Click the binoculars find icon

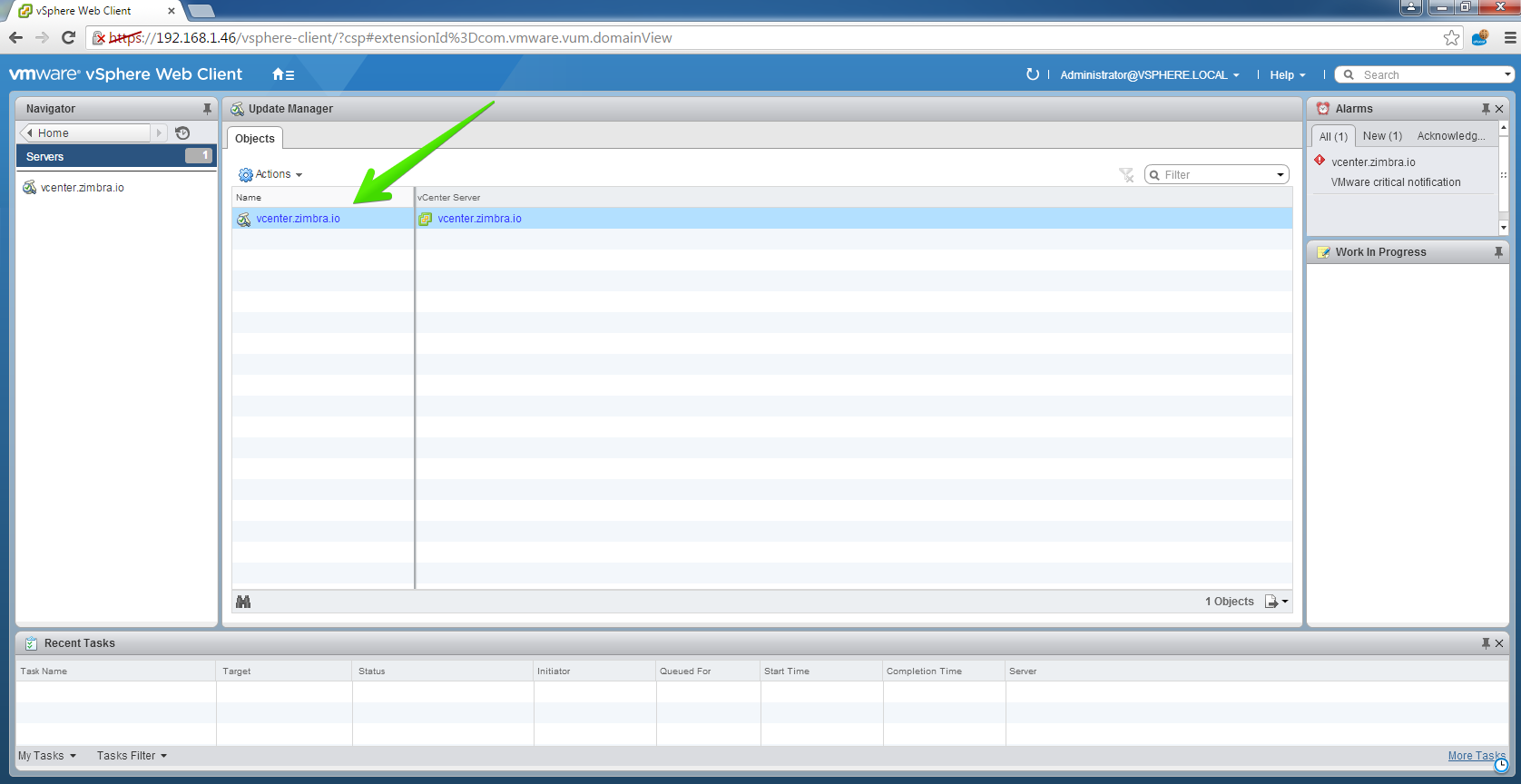243,602
